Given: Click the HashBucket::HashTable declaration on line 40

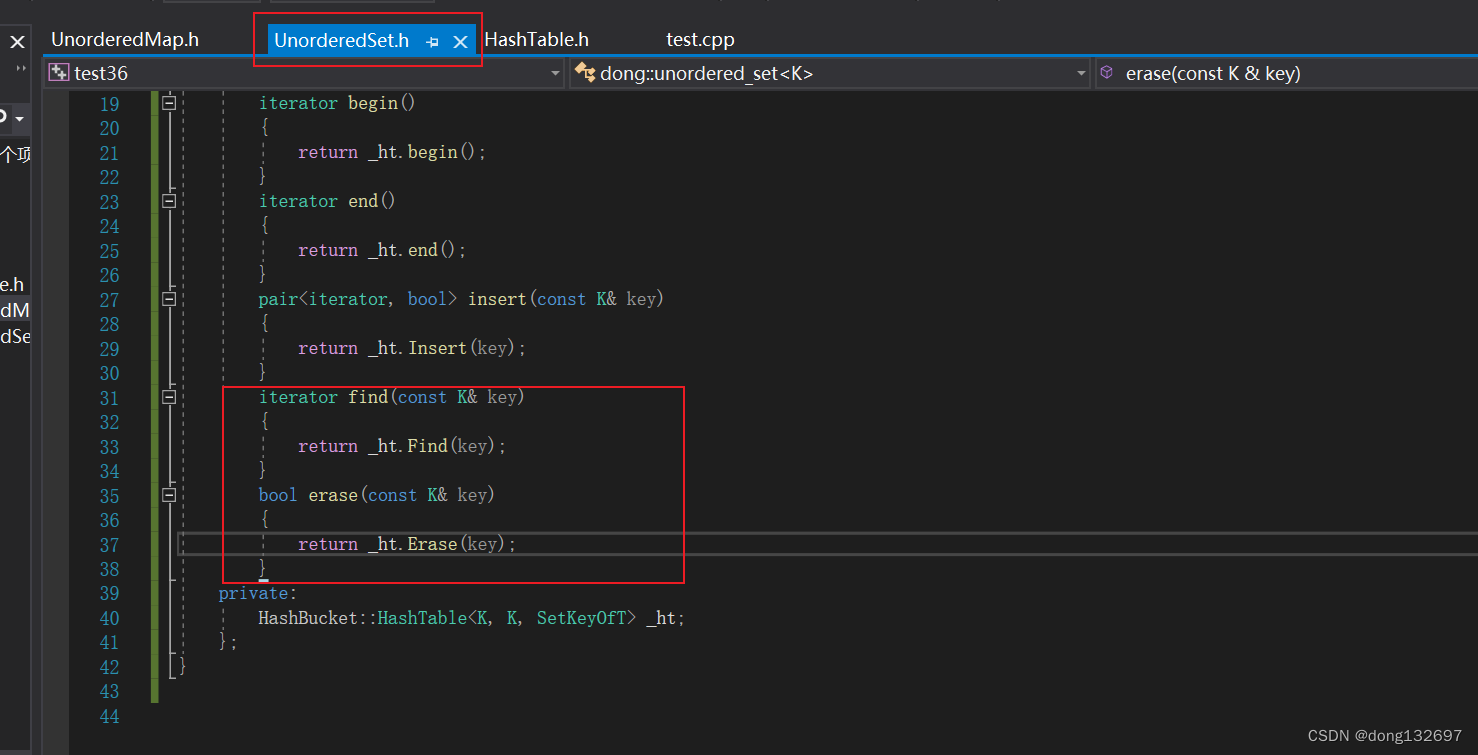Looking at the screenshot, I should (472, 618).
